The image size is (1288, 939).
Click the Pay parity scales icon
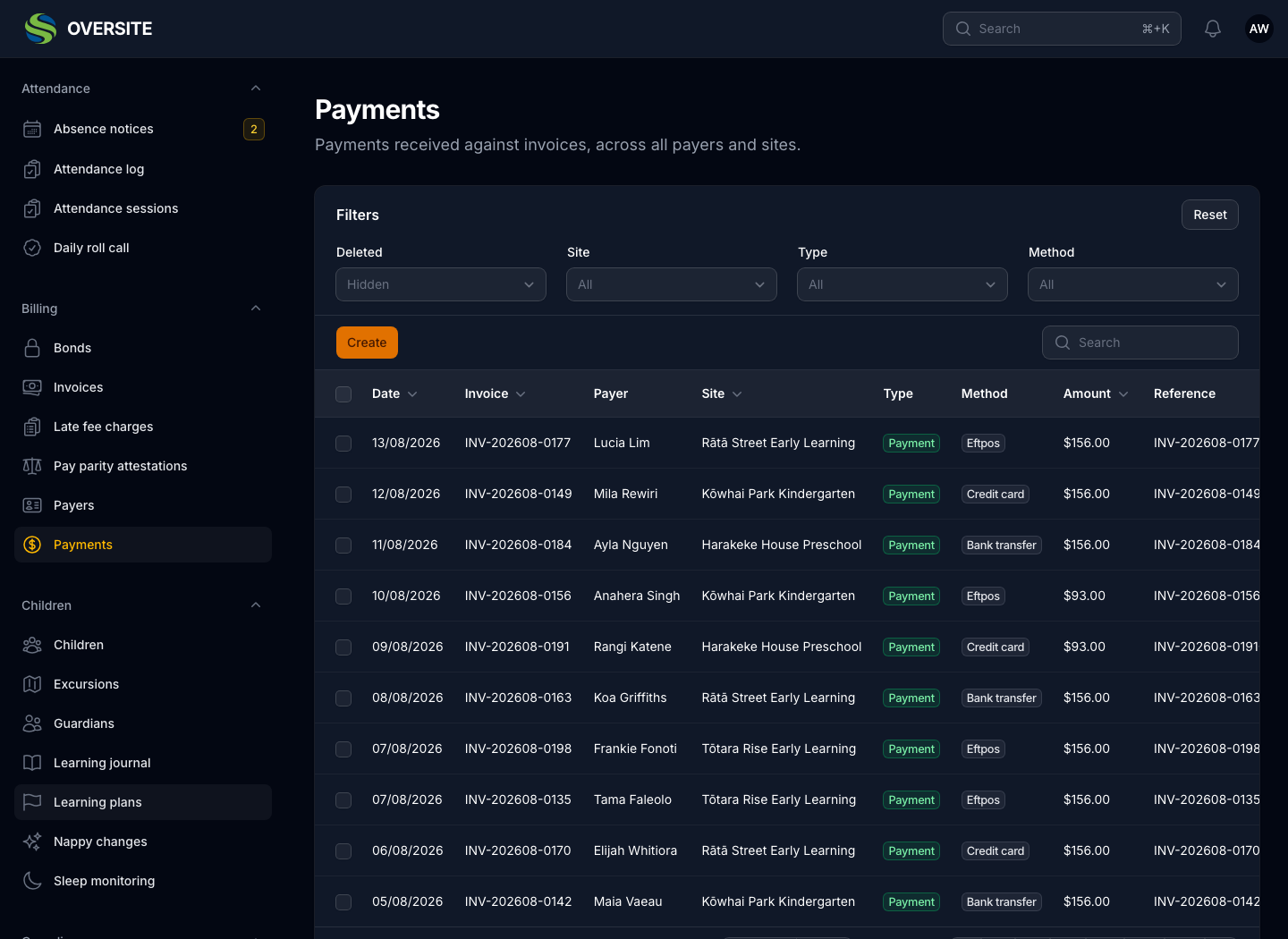tap(32, 466)
